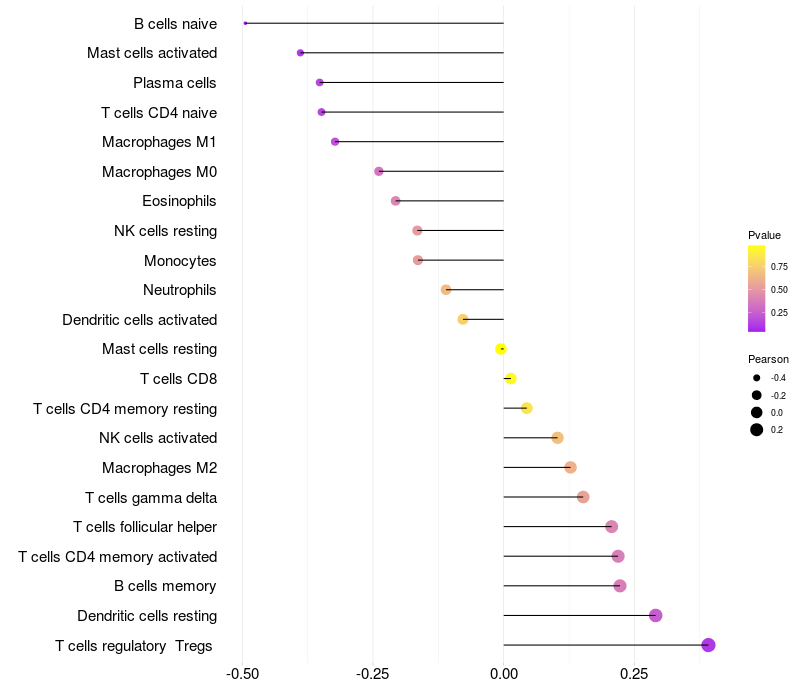Click the -0.50 x-axis tick label
The width and height of the screenshot is (800, 700).
pyautogui.click(x=242, y=674)
